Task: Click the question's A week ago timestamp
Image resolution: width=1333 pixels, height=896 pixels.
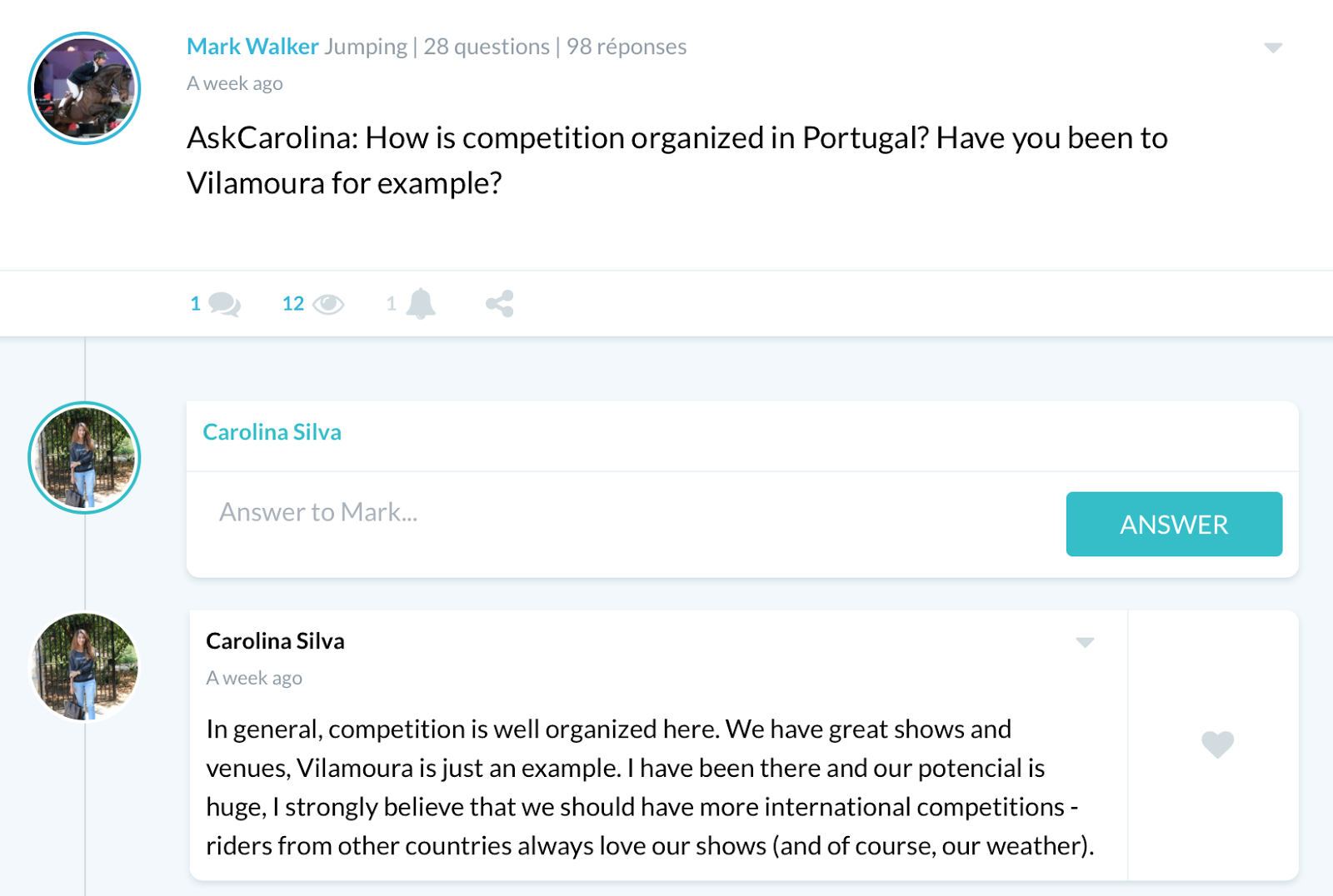Action: pyautogui.click(x=235, y=83)
